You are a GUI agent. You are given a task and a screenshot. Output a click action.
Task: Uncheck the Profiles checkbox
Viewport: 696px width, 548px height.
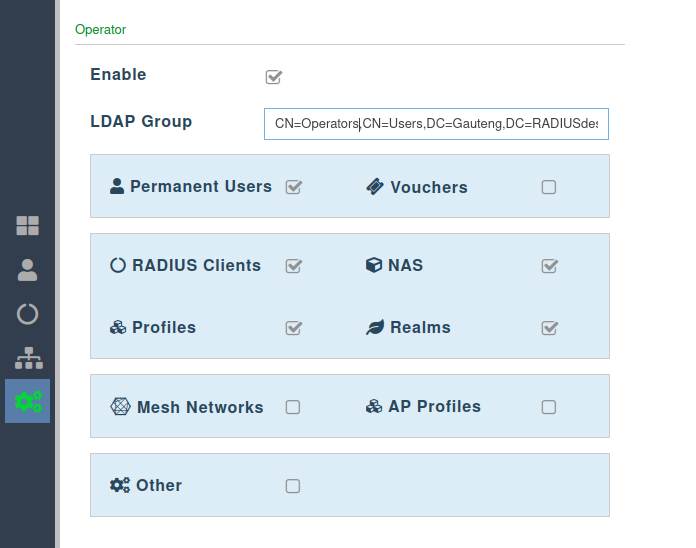293,328
